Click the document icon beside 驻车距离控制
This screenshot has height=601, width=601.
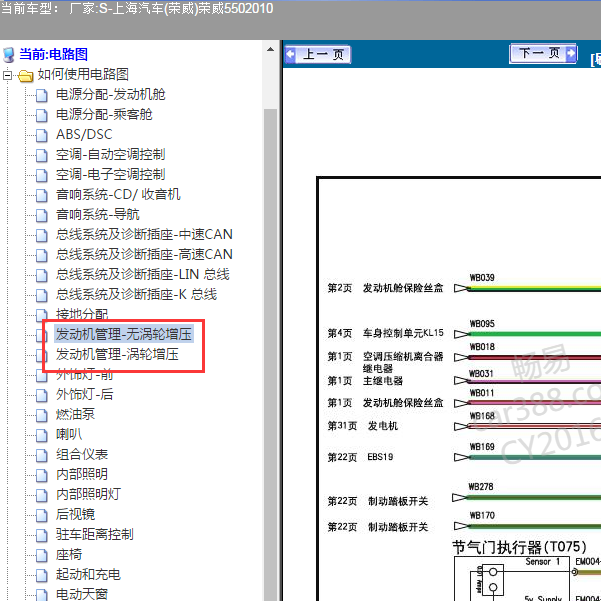pos(41,535)
